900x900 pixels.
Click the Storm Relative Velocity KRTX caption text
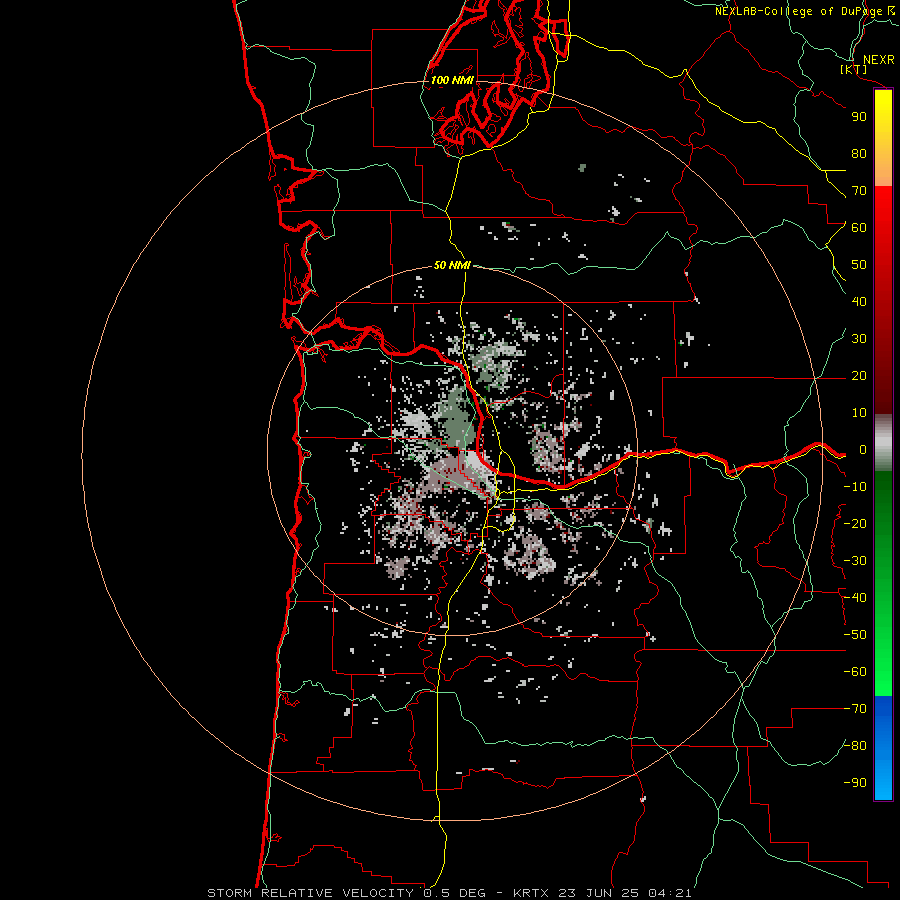click(449, 893)
